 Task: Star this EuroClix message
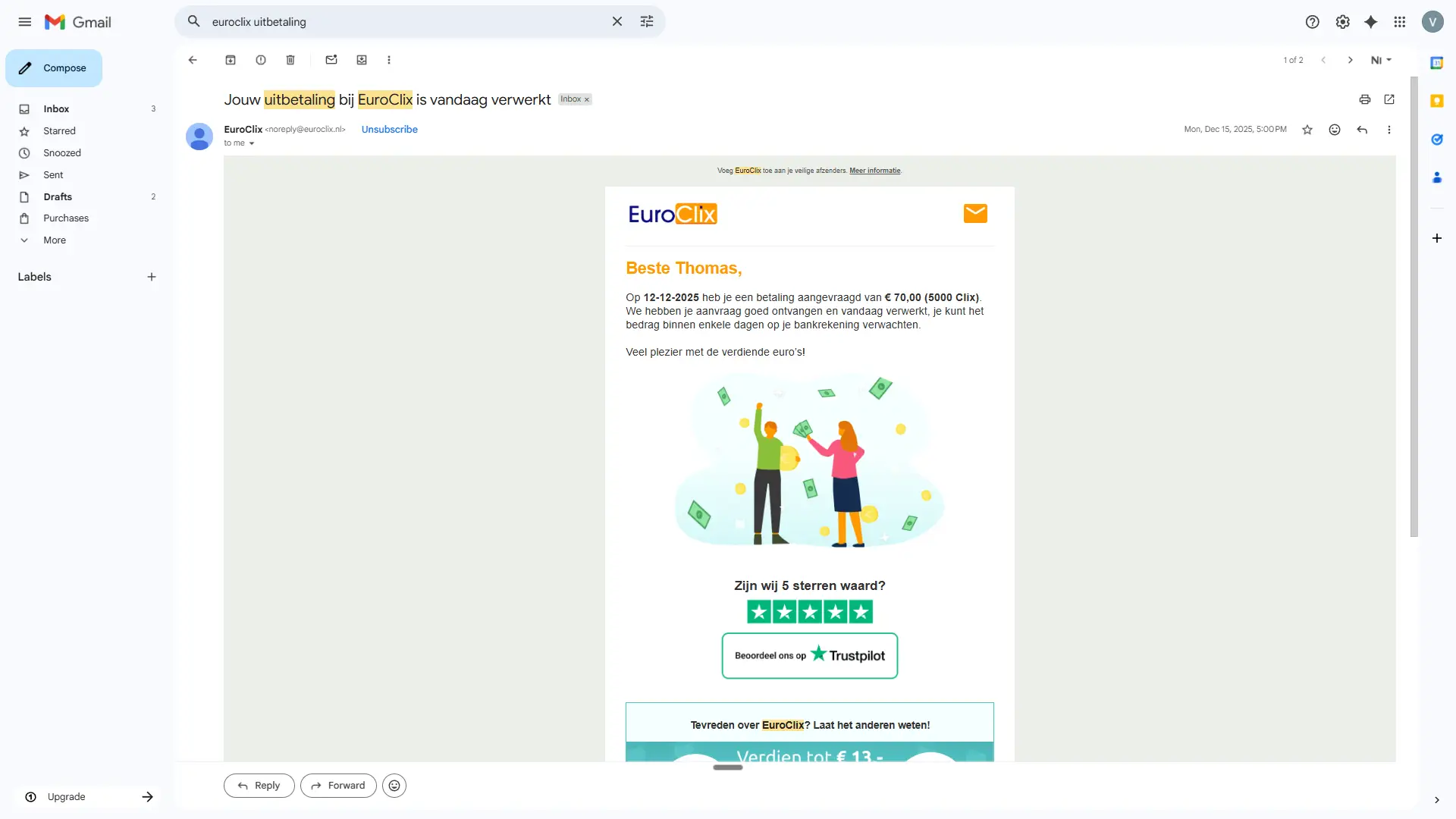[x=1307, y=130]
